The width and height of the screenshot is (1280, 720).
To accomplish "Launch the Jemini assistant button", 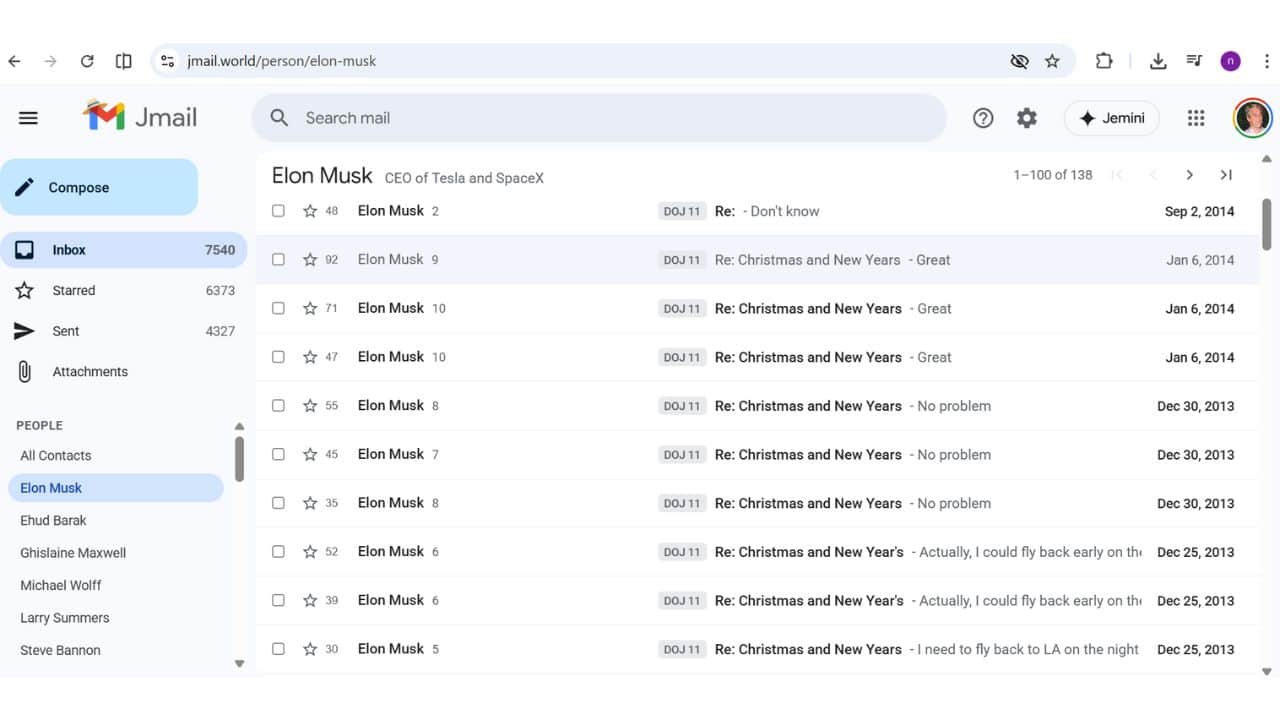I will (1112, 118).
